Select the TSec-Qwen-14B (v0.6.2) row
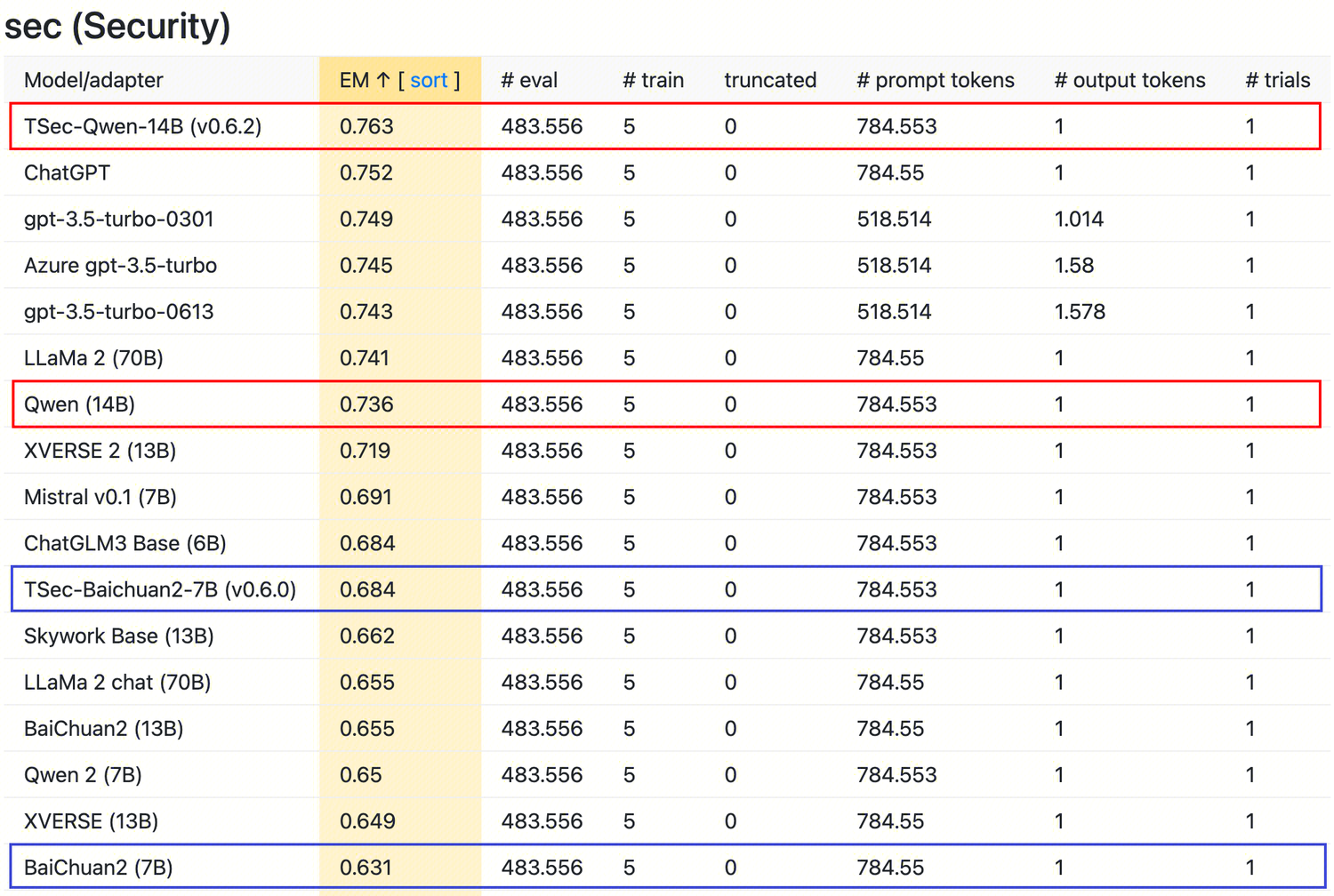The height and width of the screenshot is (896, 1334). 142,126
